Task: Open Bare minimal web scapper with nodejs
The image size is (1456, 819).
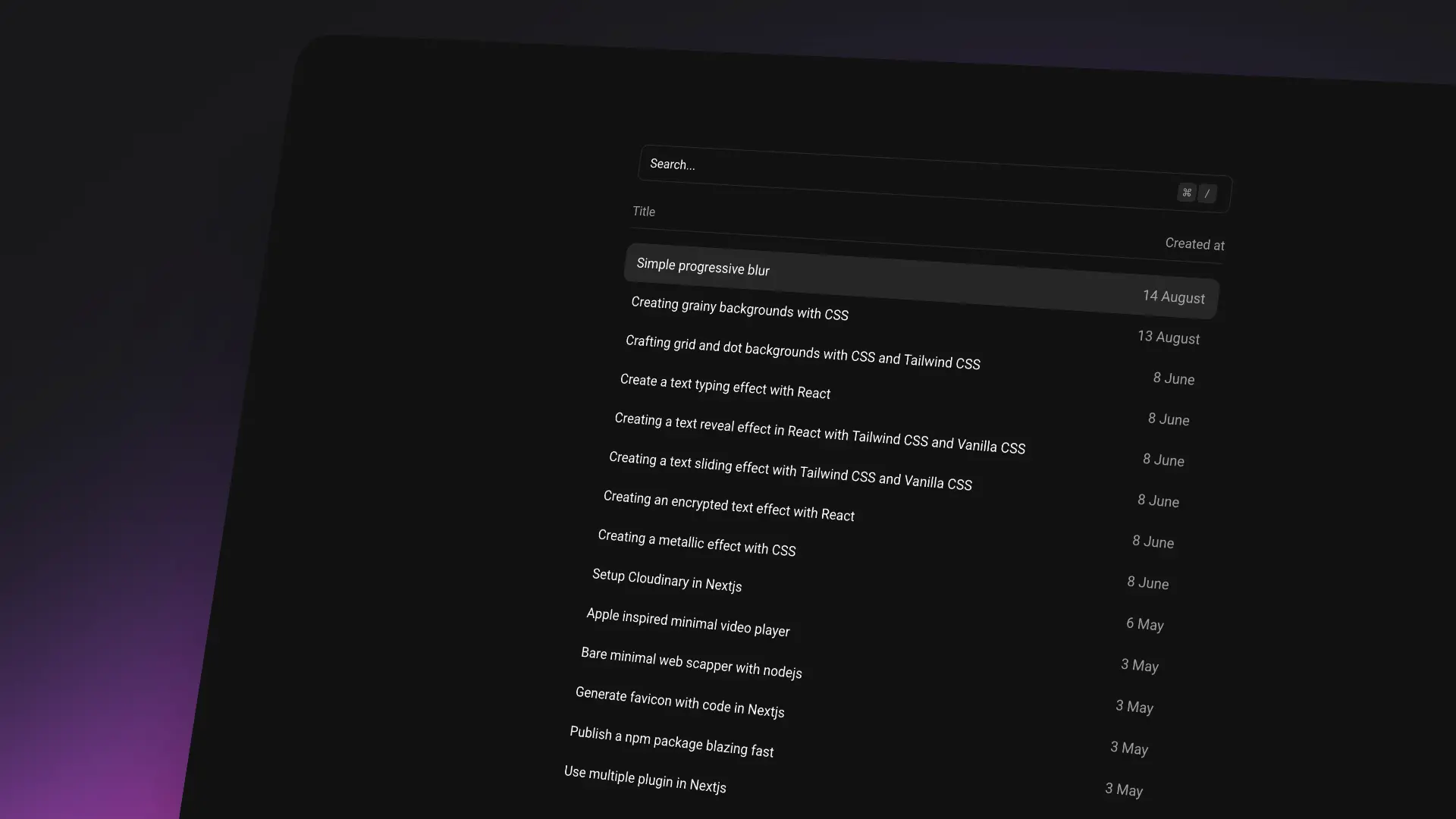Action: (691, 663)
